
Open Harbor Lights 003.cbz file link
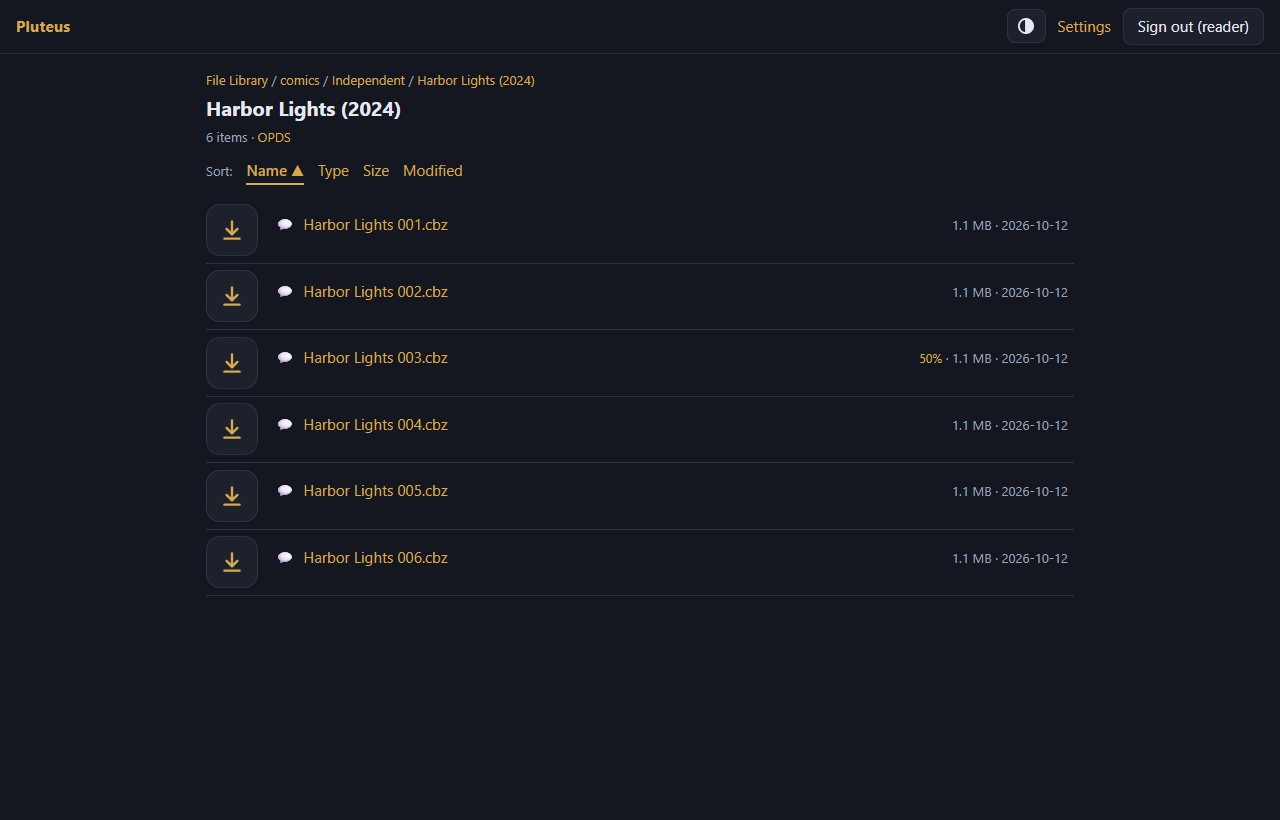pyautogui.click(x=376, y=358)
